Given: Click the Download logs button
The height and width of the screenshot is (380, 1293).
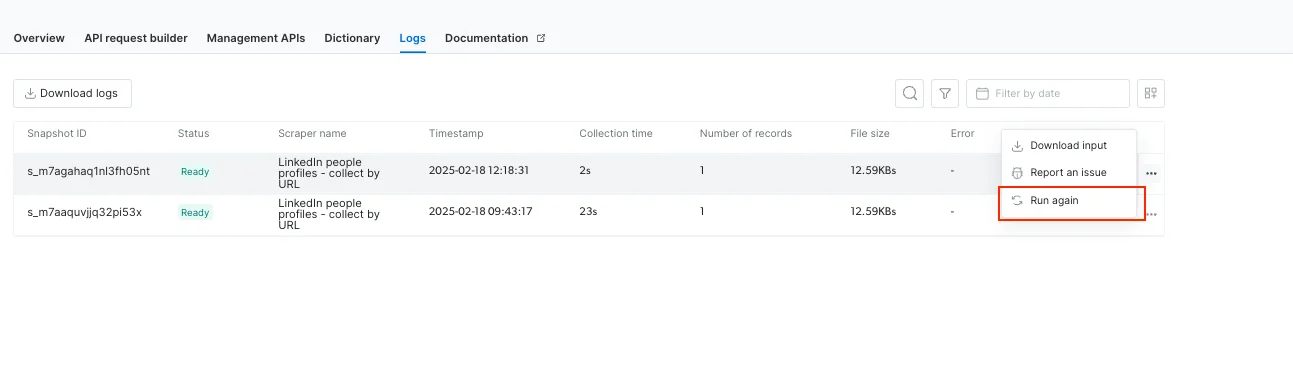Looking at the screenshot, I should click(x=72, y=93).
